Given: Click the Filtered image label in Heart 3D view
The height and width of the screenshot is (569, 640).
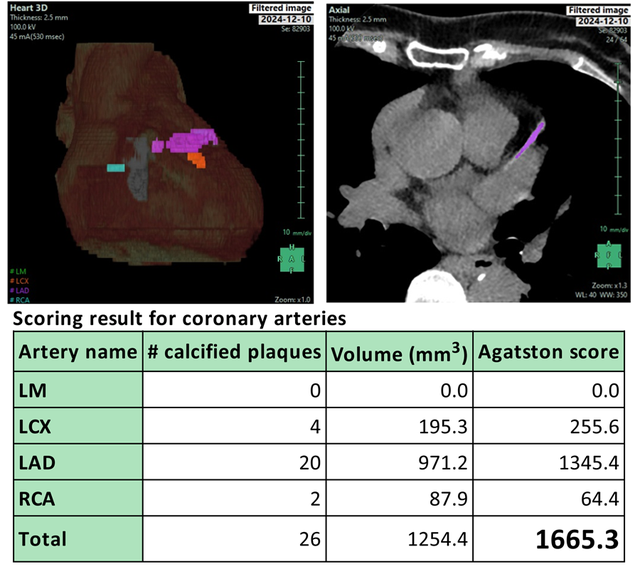Looking at the screenshot, I should 283,8.
